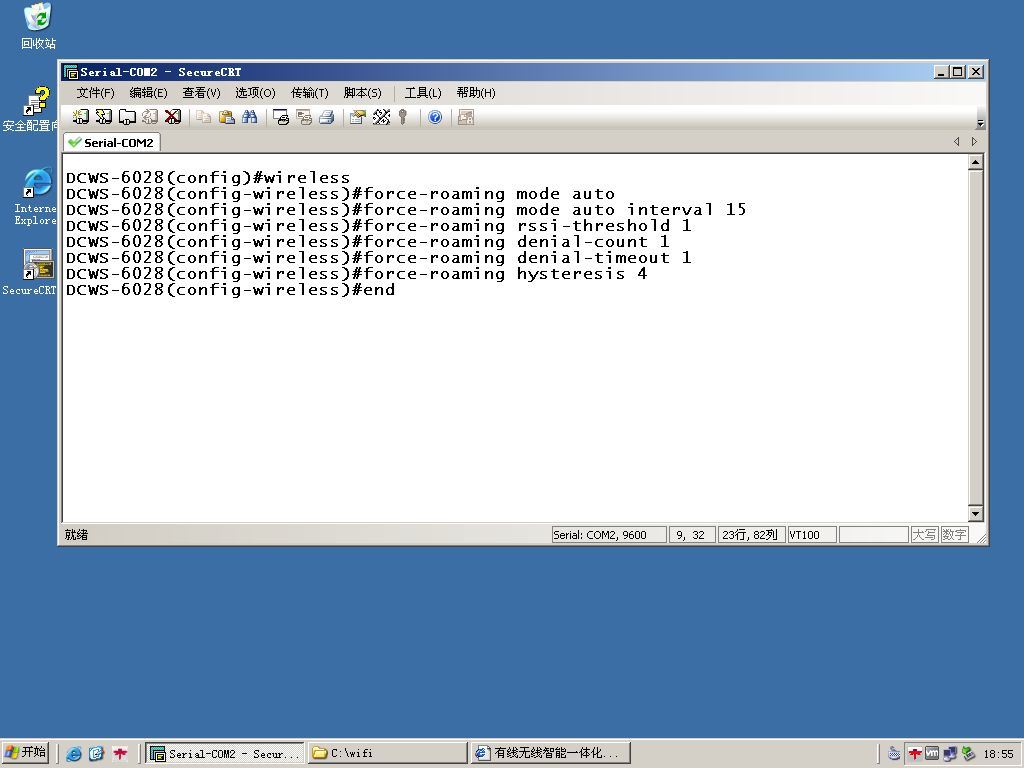Click the blue Help question icon
The width and height of the screenshot is (1024, 768).
click(435, 117)
